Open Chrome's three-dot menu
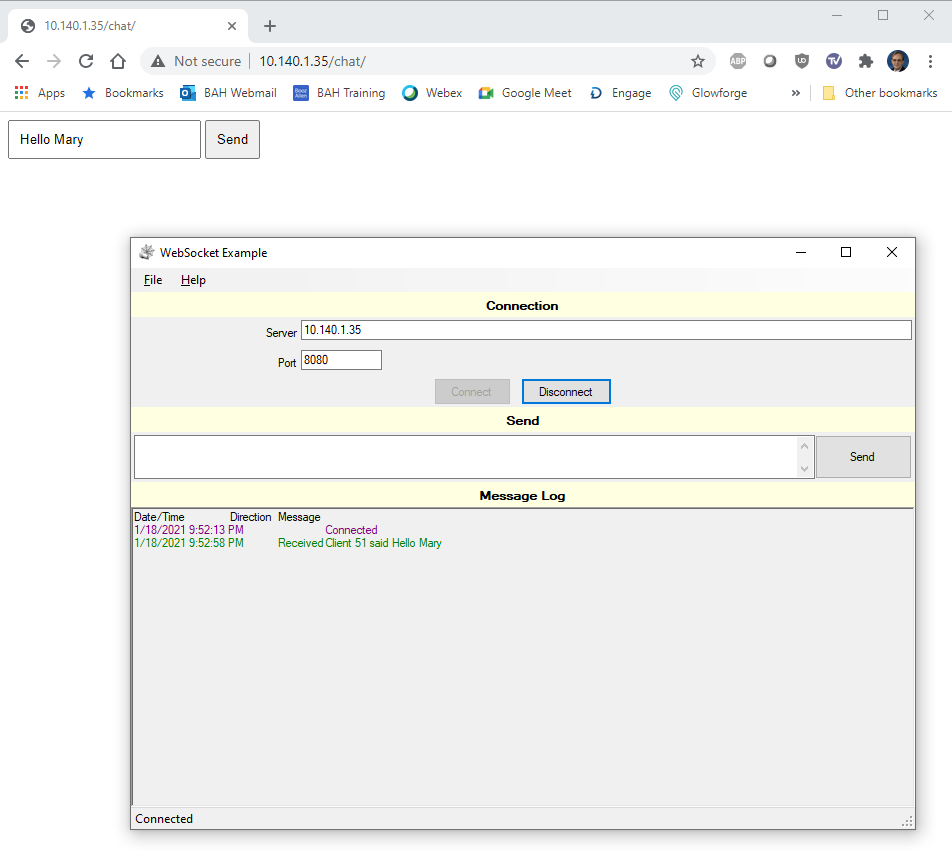Viewport: 952px width, 853px height. (932, 61)
